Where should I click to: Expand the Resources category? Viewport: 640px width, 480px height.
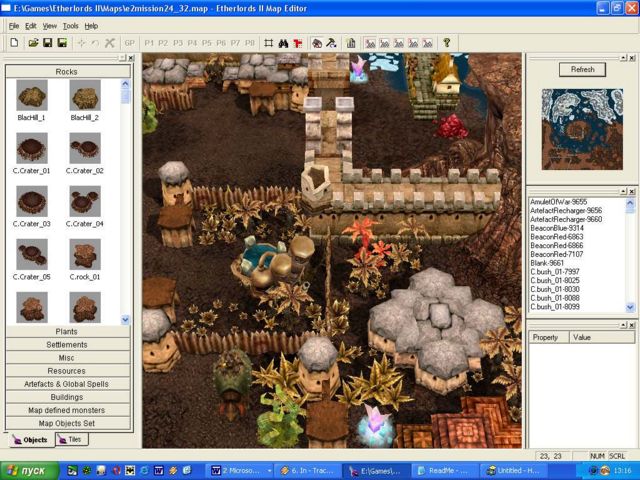[68, 371]
